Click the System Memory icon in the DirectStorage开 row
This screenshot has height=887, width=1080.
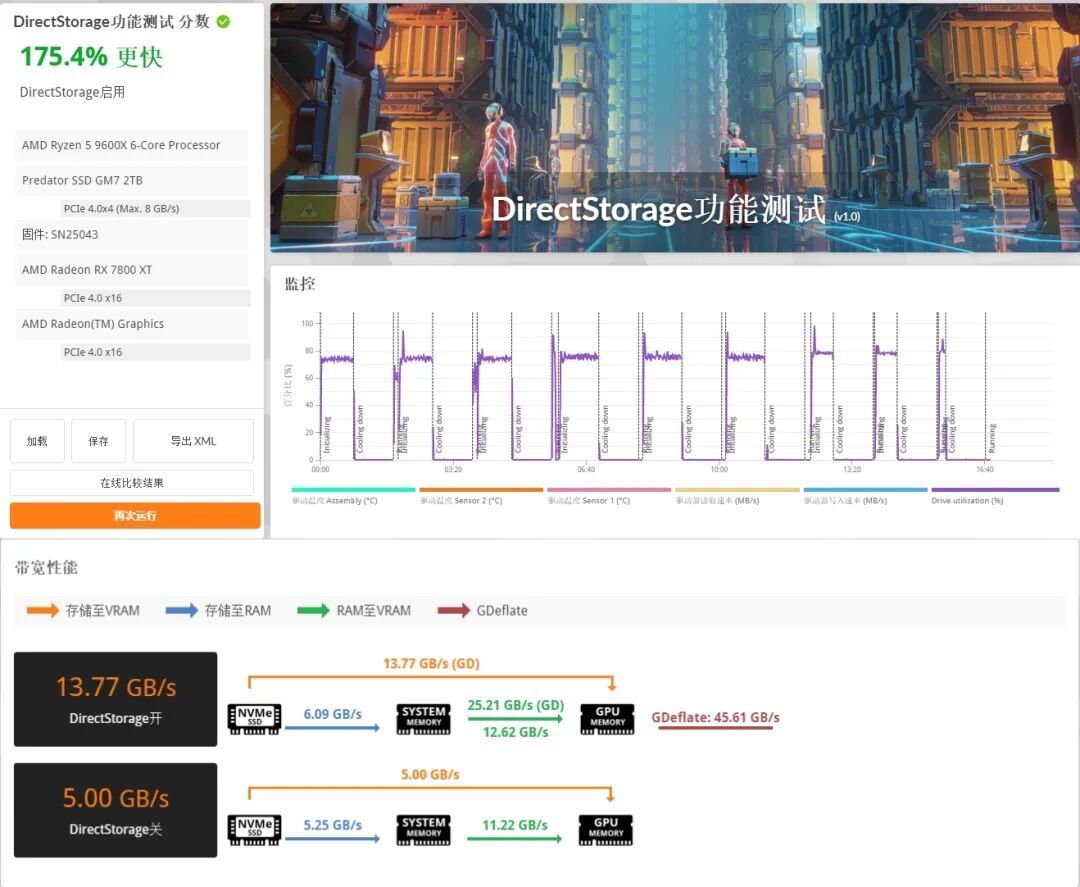pos(424,719)
